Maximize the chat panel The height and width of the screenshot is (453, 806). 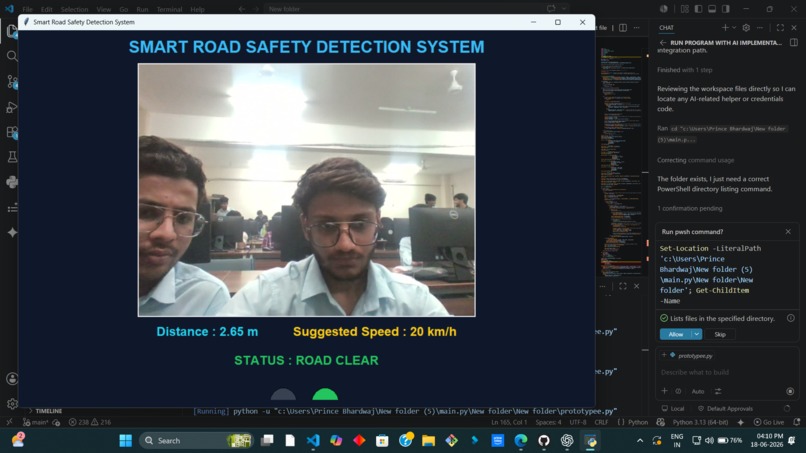[x=780, y=27]
